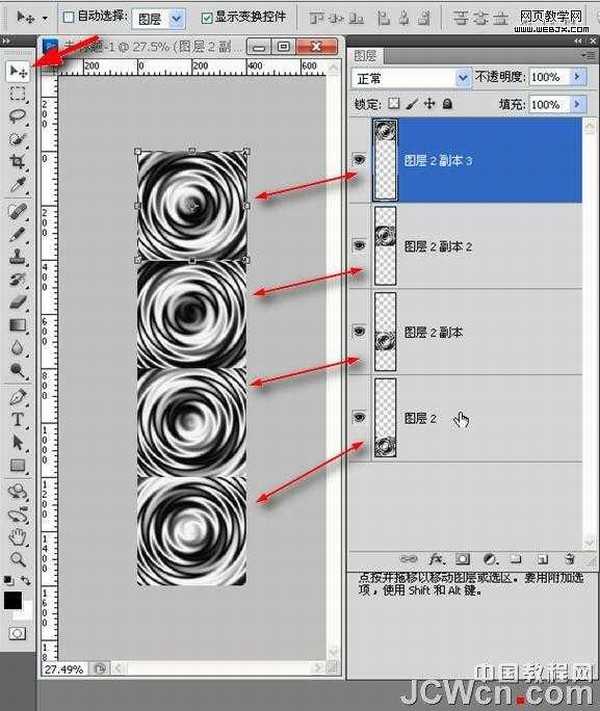Select the Healing Brush tool

[18, 211]
